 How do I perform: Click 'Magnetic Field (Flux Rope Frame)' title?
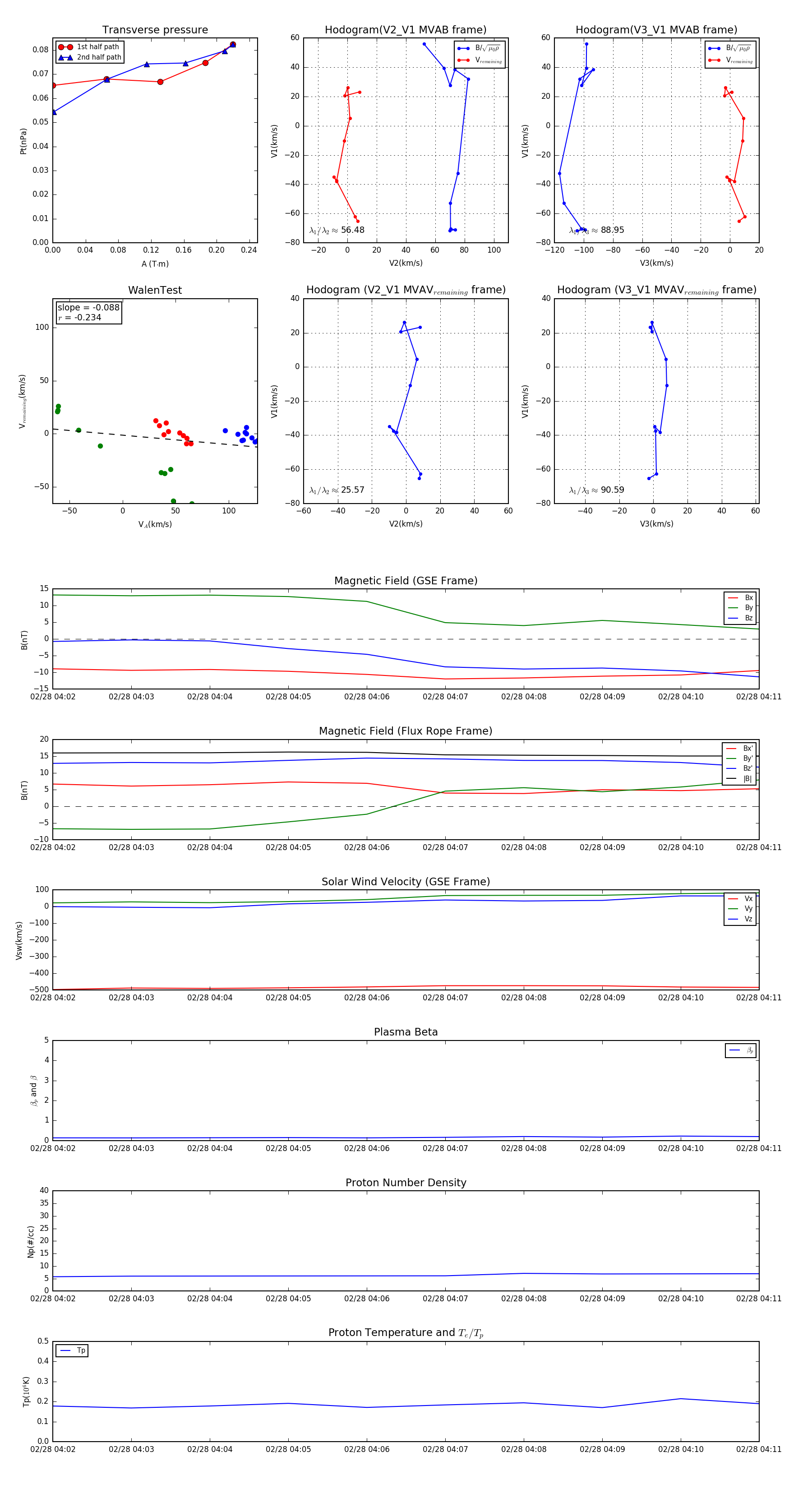406,731
